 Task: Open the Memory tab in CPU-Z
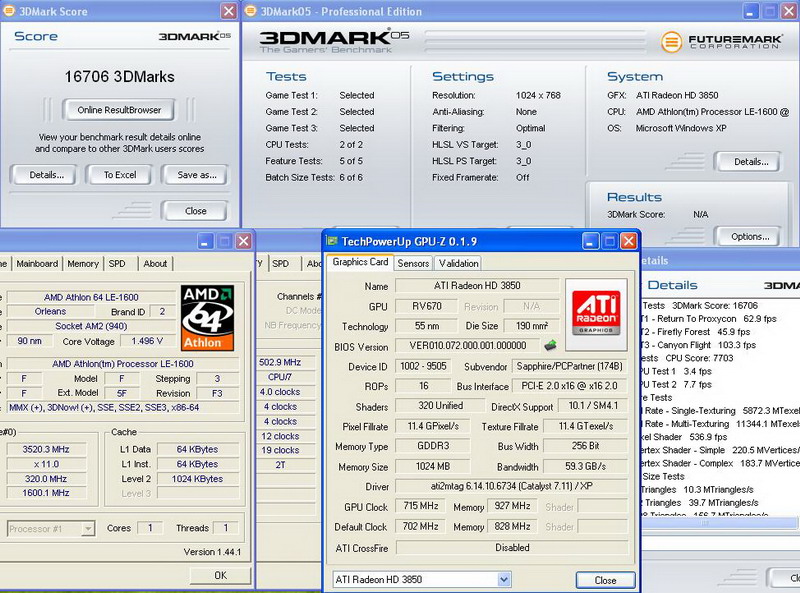(83, 264)
